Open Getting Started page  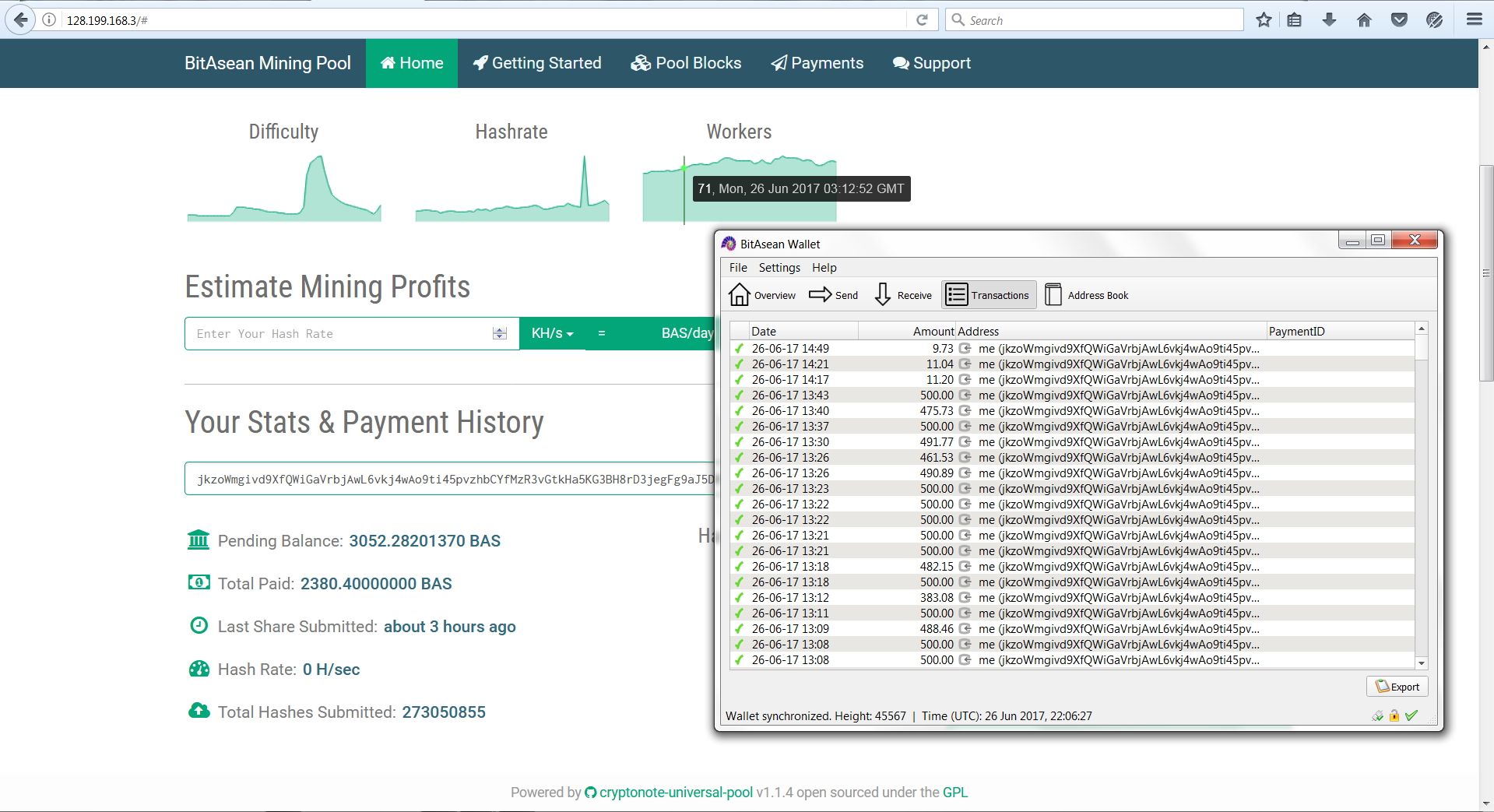click(x=537, y=63)
